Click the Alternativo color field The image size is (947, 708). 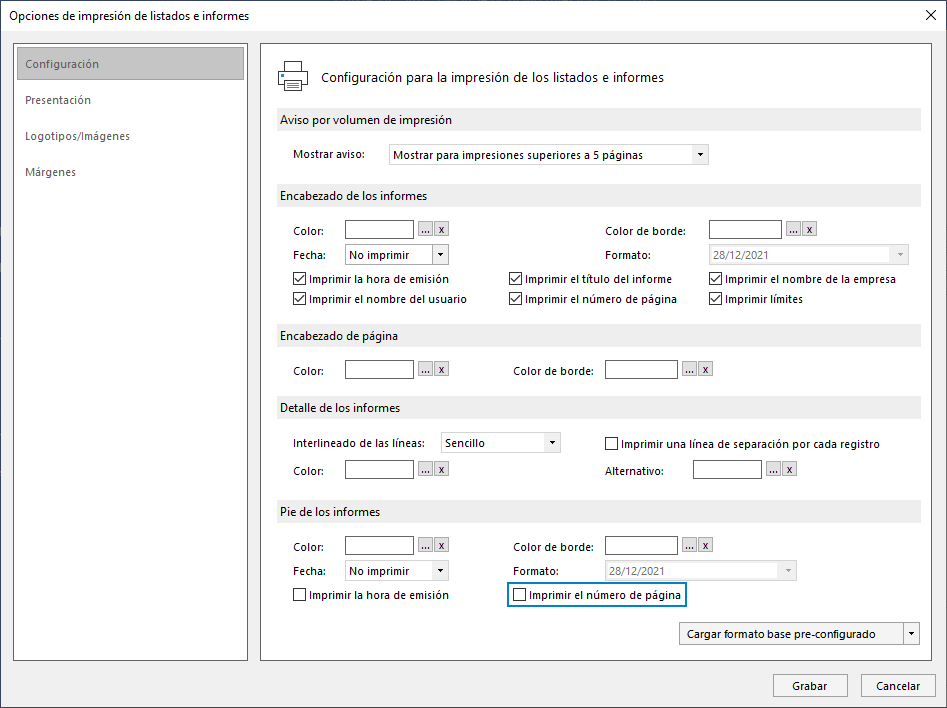pos(727,469)
